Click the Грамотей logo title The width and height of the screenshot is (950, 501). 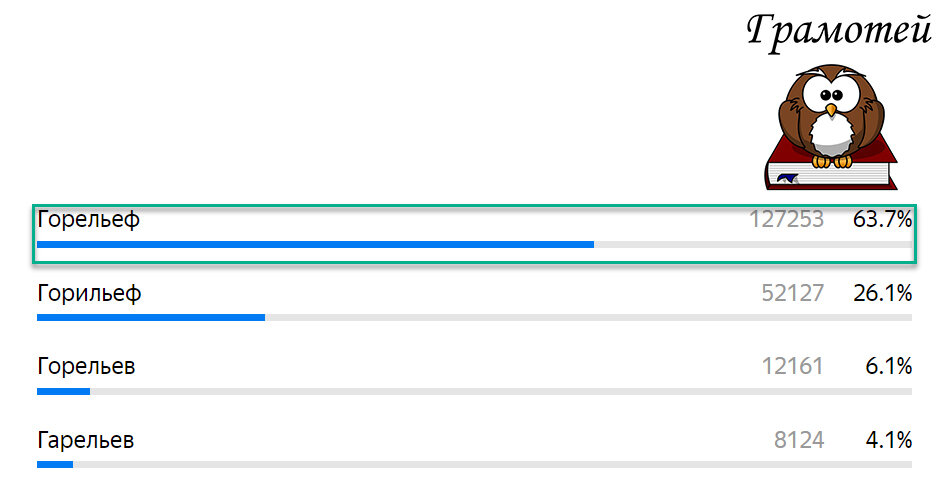pyautogui.click(x=839, y=32)
